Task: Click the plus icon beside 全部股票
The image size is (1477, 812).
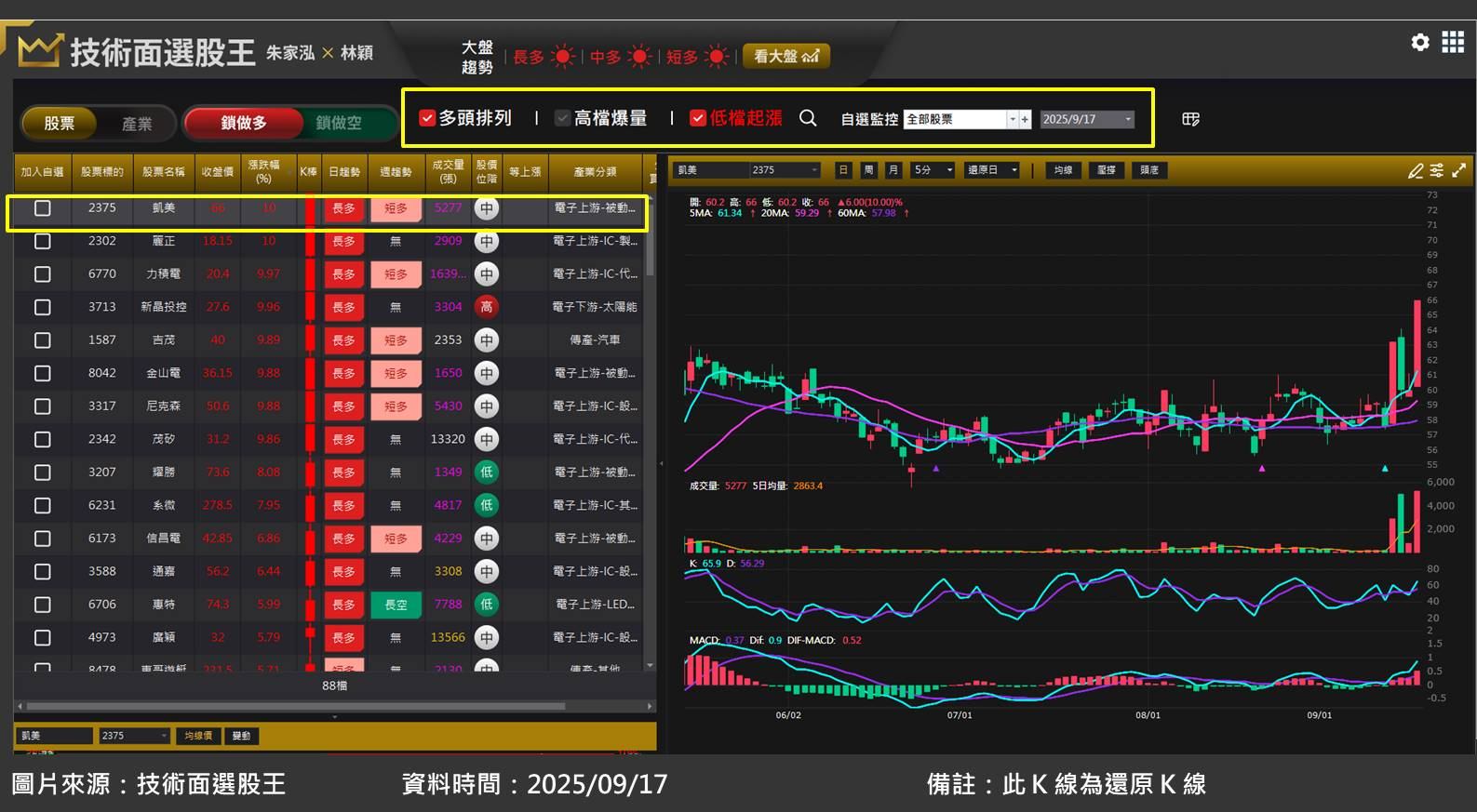Action: 1025,119
